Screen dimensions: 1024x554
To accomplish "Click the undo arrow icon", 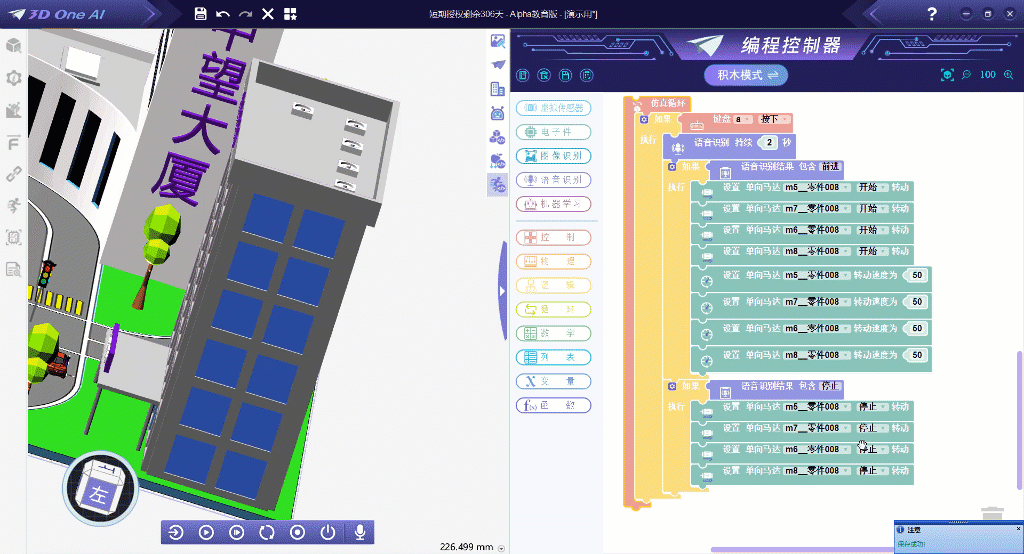I will point(222,14).
